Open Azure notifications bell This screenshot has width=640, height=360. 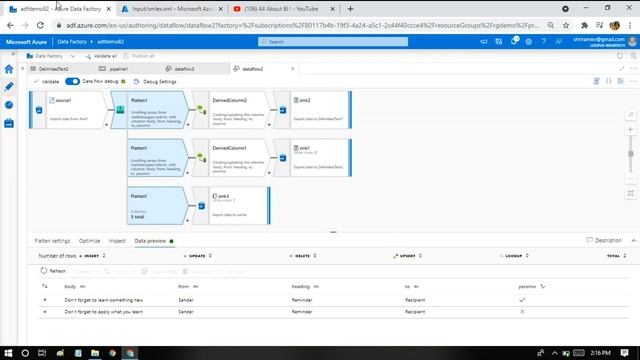coord(514,41)
